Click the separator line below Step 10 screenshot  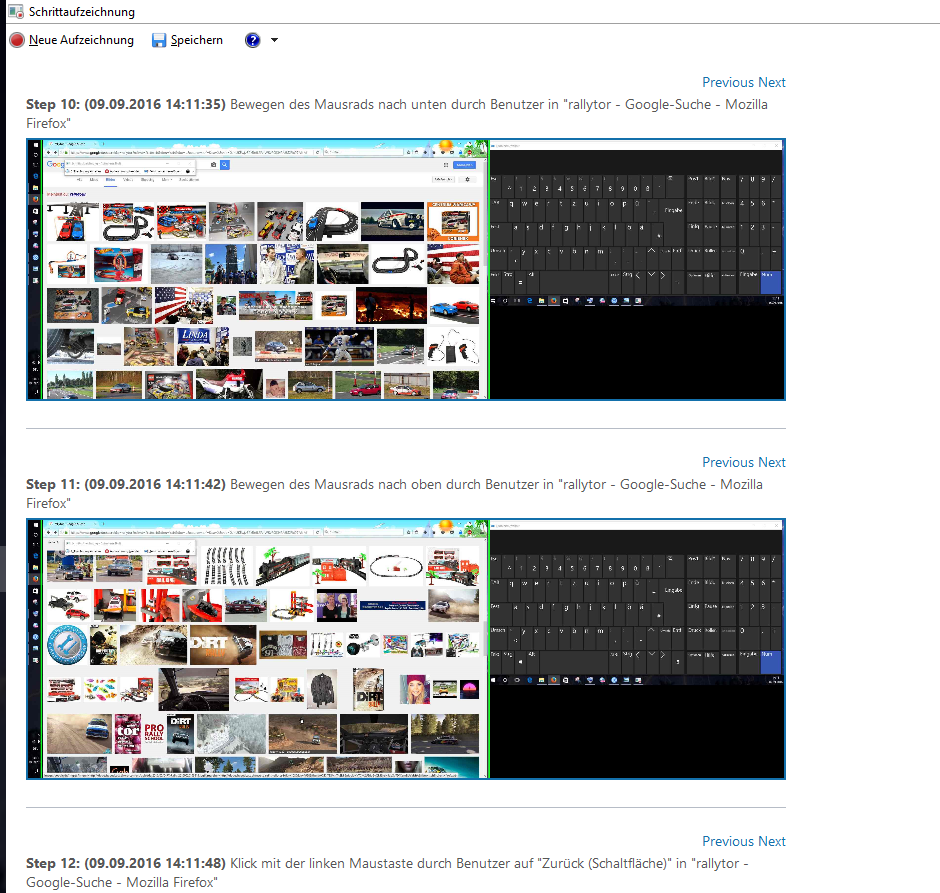[x=405, y=428]
